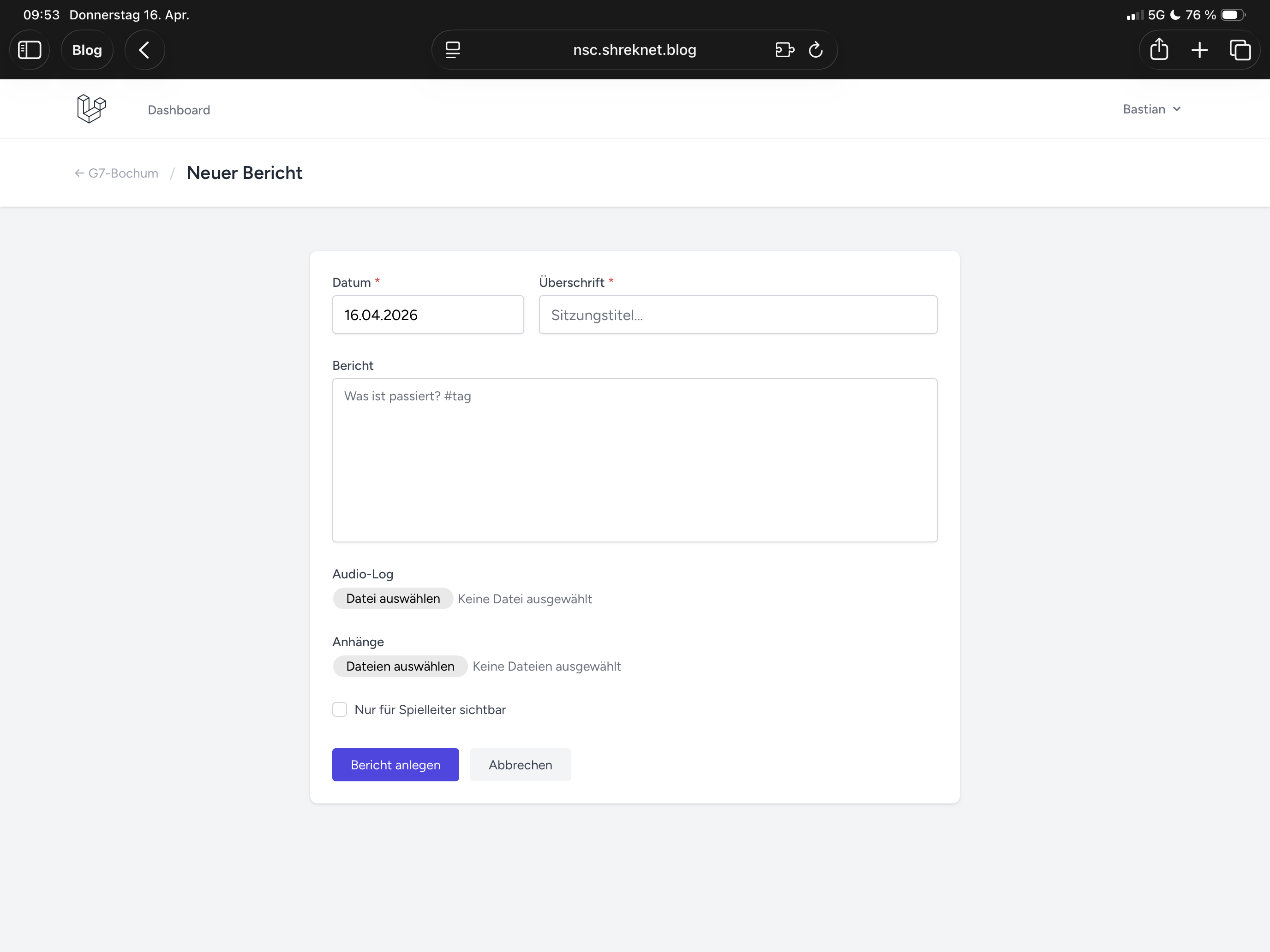The width and height of the screenshot is (1270, 952).
Task: Tap the browser back arrow
Action: [145, 50]
